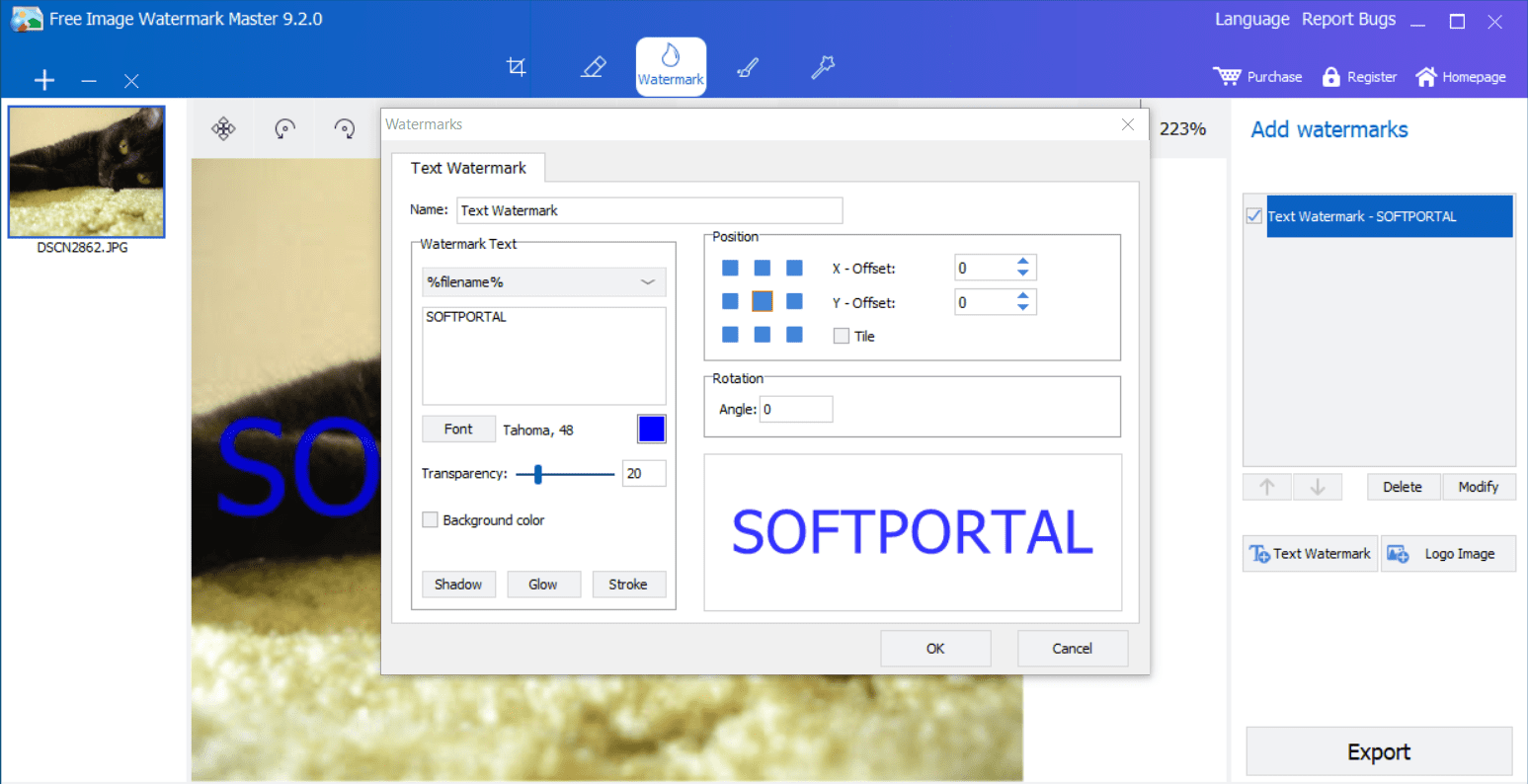Image resolution: width=1528 pixels, height=784 pixels.
Task: Open Shadow effect settings
Action: tap(458, 585)
